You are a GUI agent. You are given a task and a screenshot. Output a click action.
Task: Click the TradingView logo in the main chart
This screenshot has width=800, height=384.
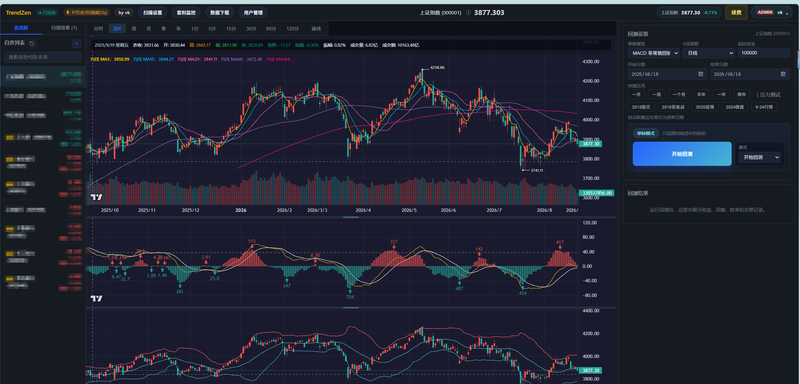tap(95, 197)
